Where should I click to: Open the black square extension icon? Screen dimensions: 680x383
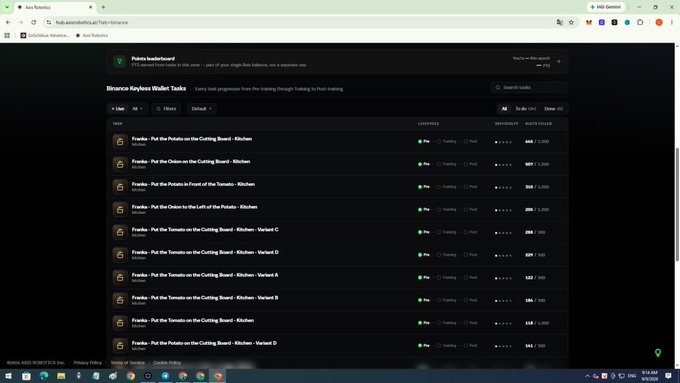pyautogui.click(x=615, y=22)
